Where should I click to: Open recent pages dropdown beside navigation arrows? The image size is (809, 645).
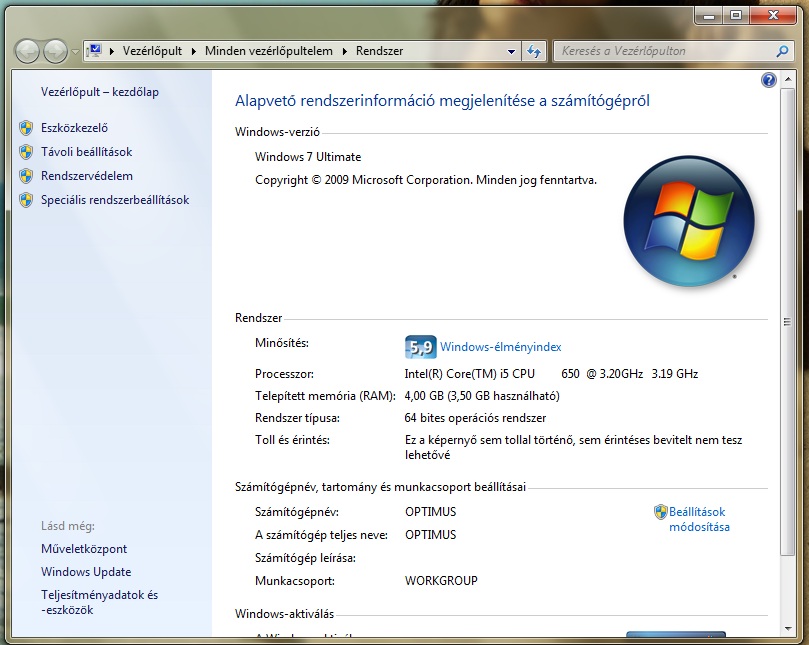[x=75, y=52]
